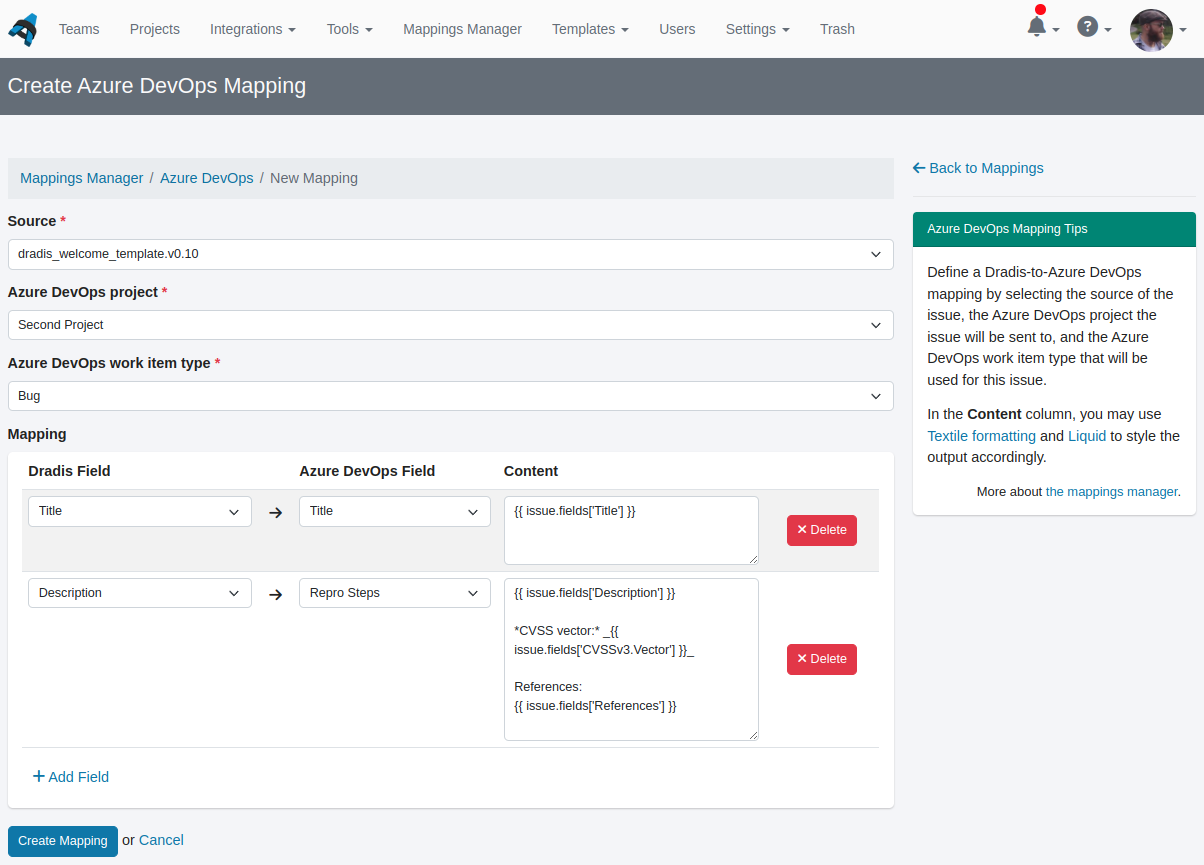
Task: Click the Content column header
Action: tap(531, 471)
